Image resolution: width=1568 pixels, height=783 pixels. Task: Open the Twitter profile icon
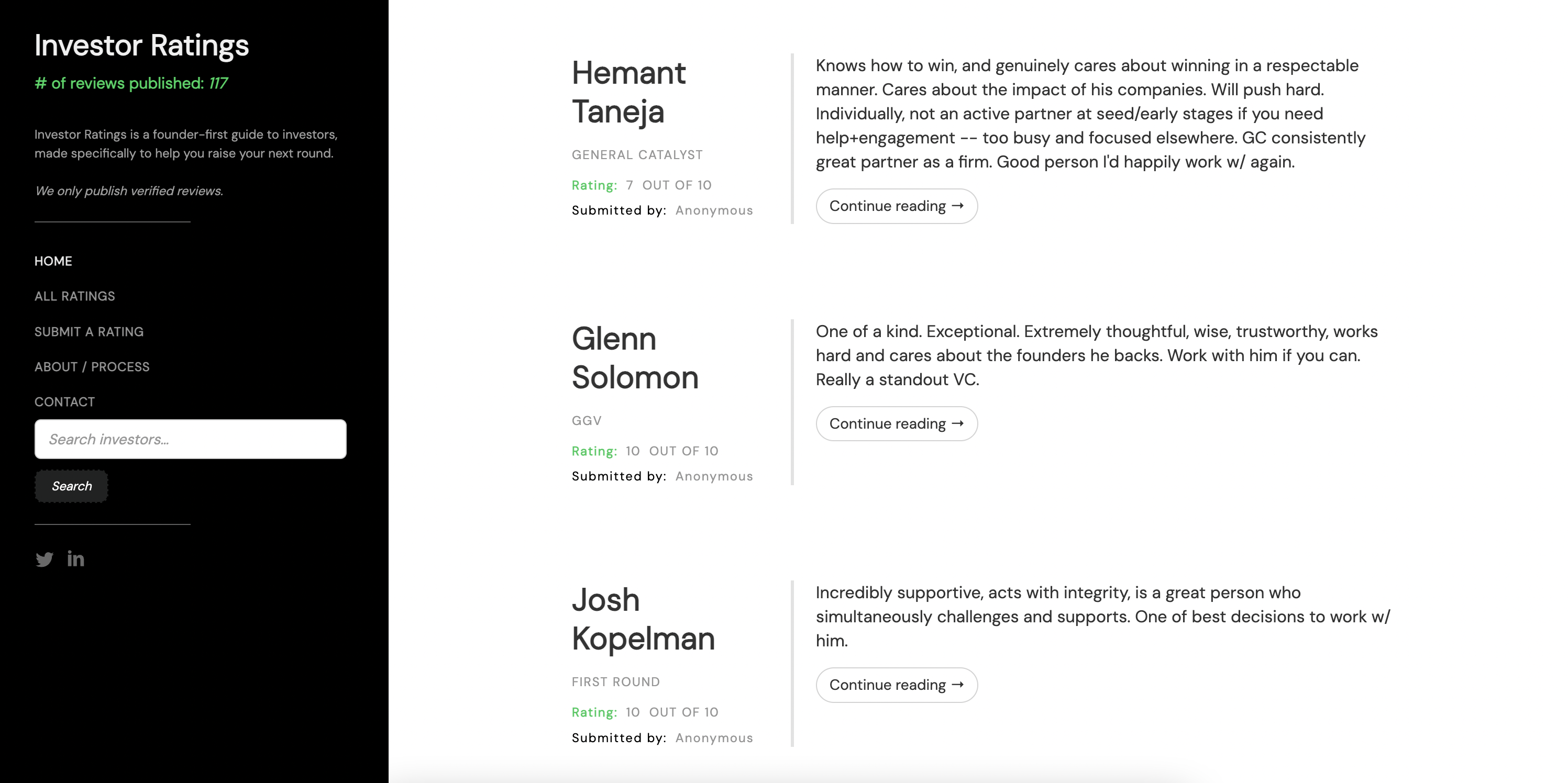tap(45, 558)
